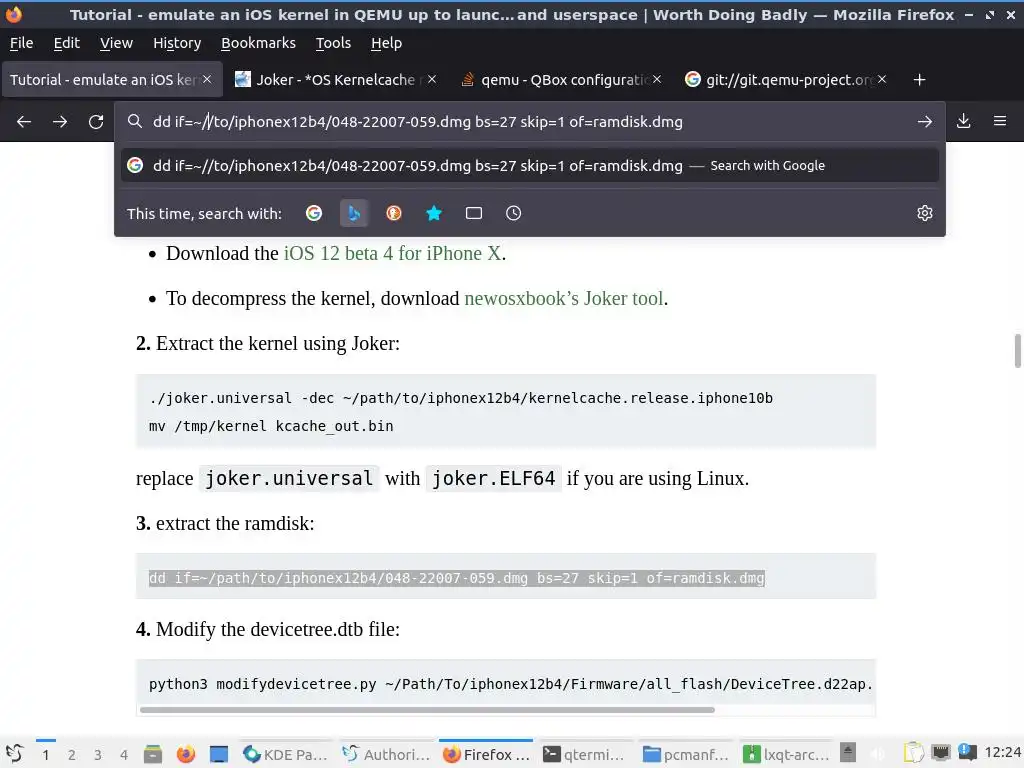Open the Tools menu
This screenshot has width=1024, height=768.
coord(333,43)
